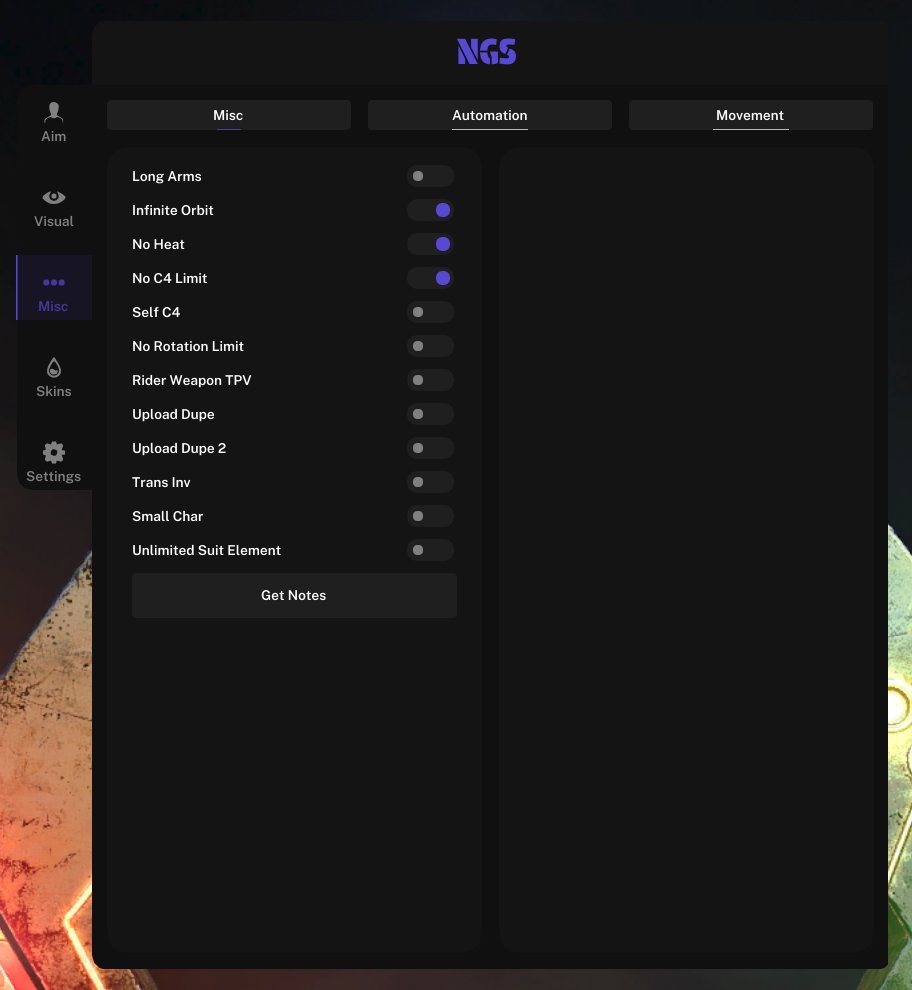Switch to the Movement tab
Image resolution: width=912 pixels, height=990 pixels.
750,115
